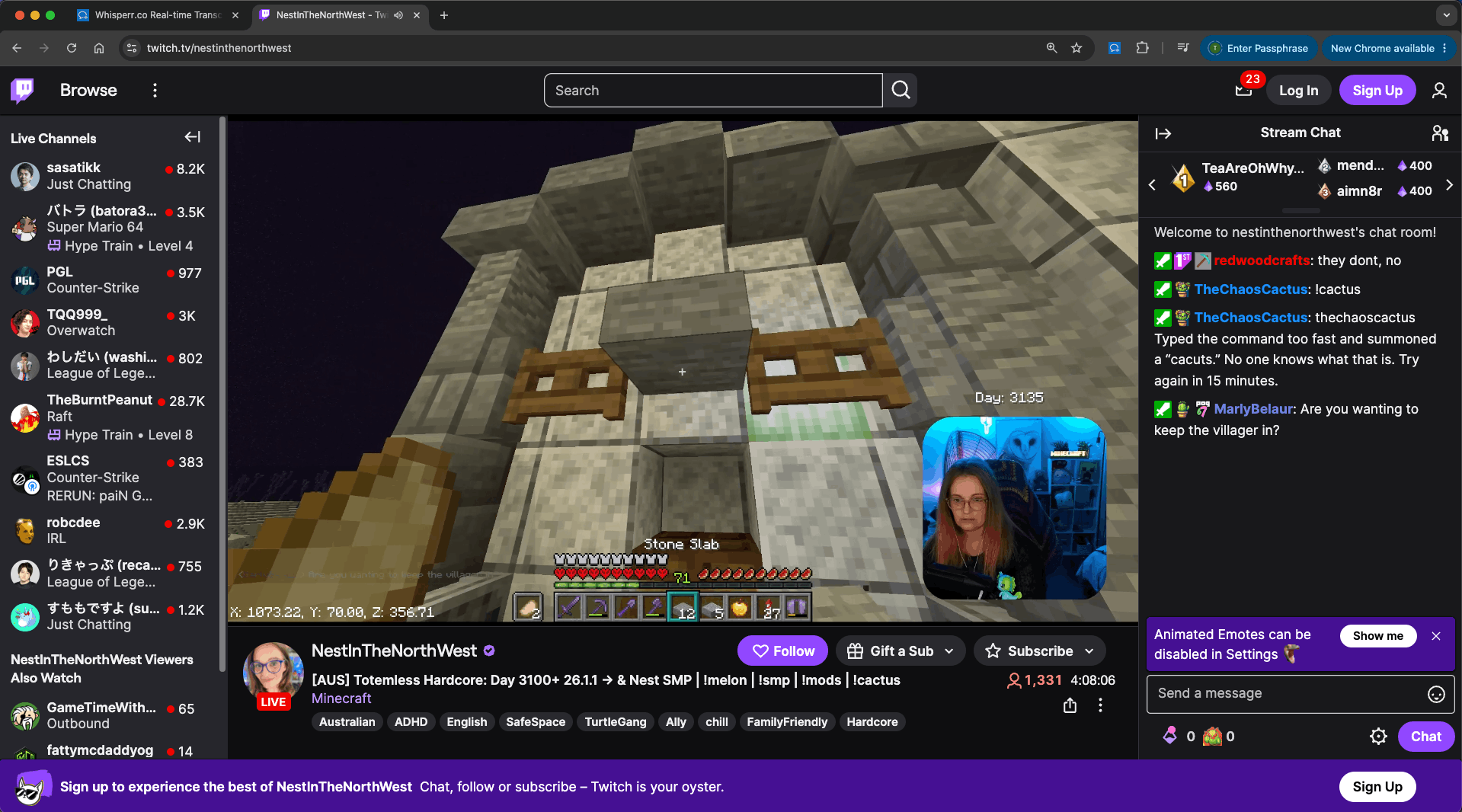Switch to the Whisperr.co tab

pos(158,15)
